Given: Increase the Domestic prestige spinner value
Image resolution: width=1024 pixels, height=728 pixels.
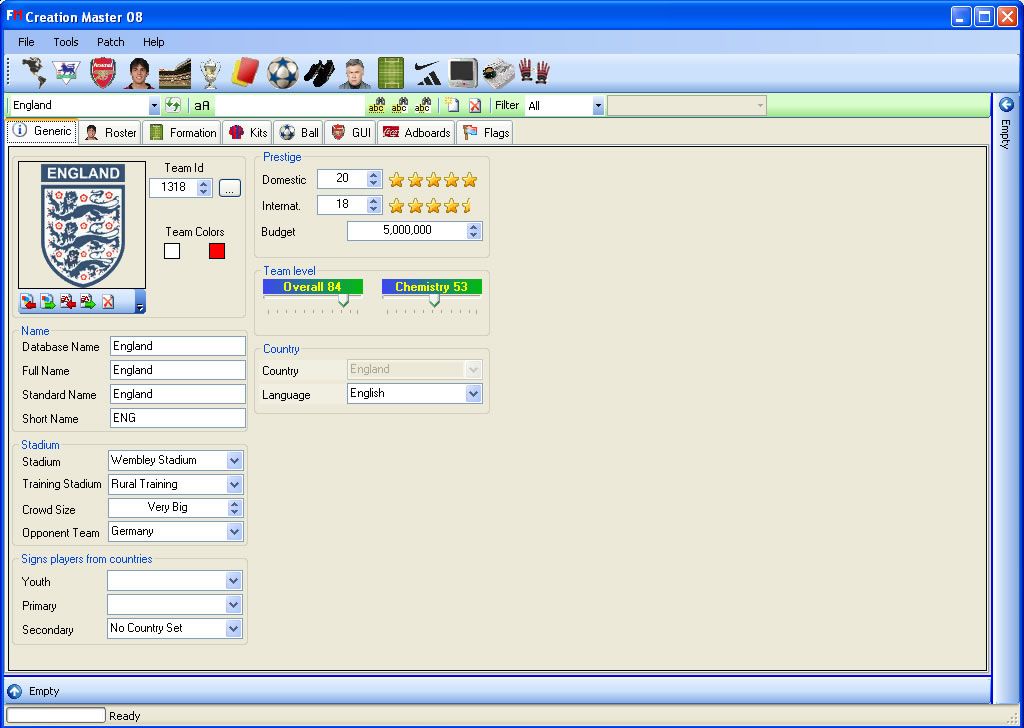Looking at the screenshot, I should coord(374,175).
